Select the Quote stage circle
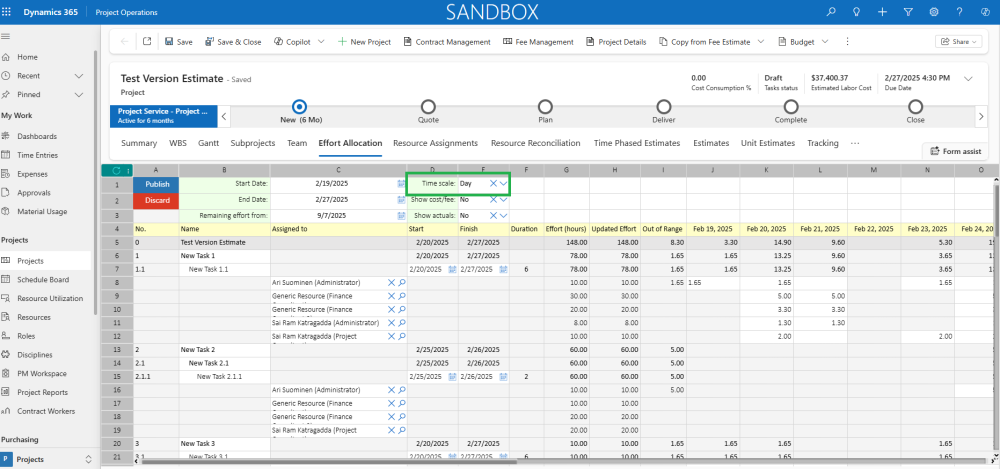Image resolution: width=1000 pixels, height=469 pixels. (x=428, y=106)
